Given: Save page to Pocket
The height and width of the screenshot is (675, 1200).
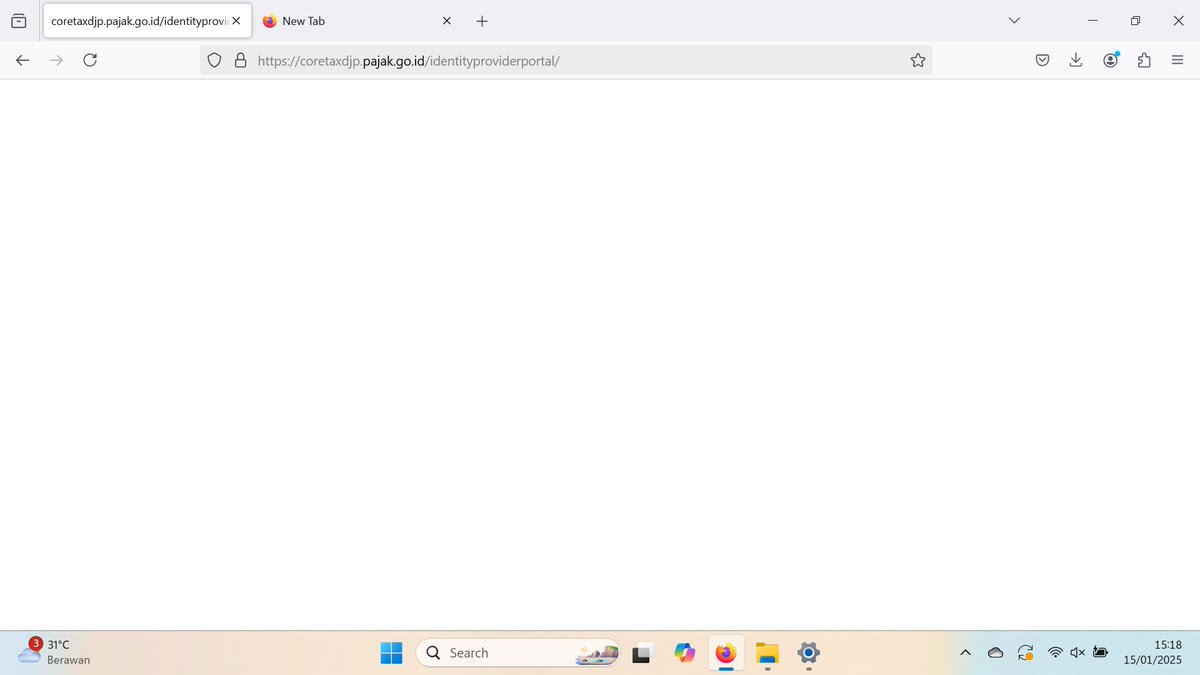Looking at the screenshot, I should pos(1042,60).
